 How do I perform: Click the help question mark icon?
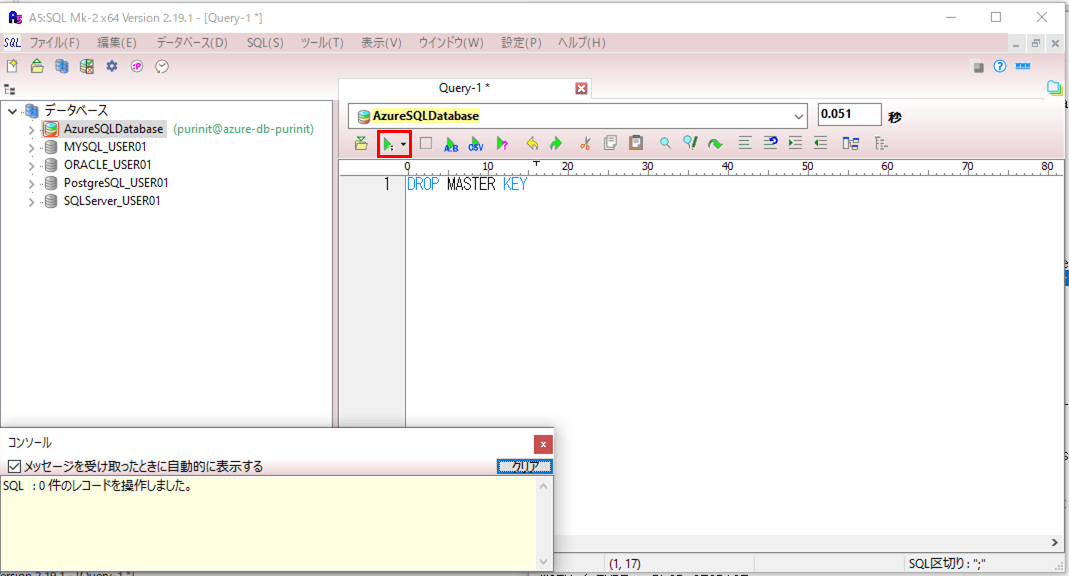pyautogui.click(x=999, y=66)
